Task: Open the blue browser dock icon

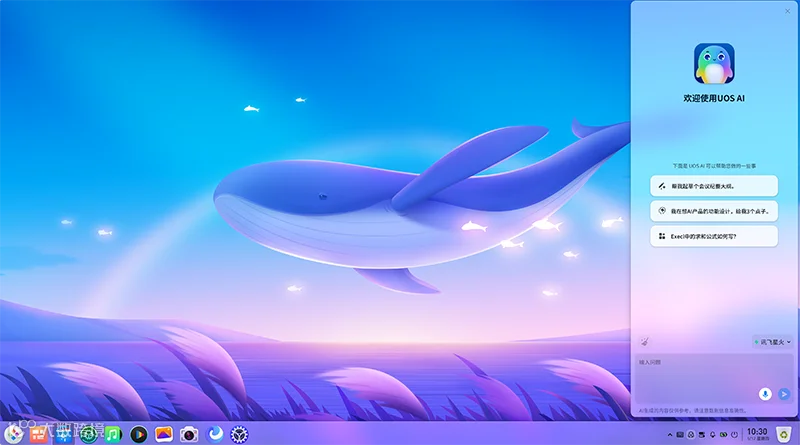Action: [215, 434]
